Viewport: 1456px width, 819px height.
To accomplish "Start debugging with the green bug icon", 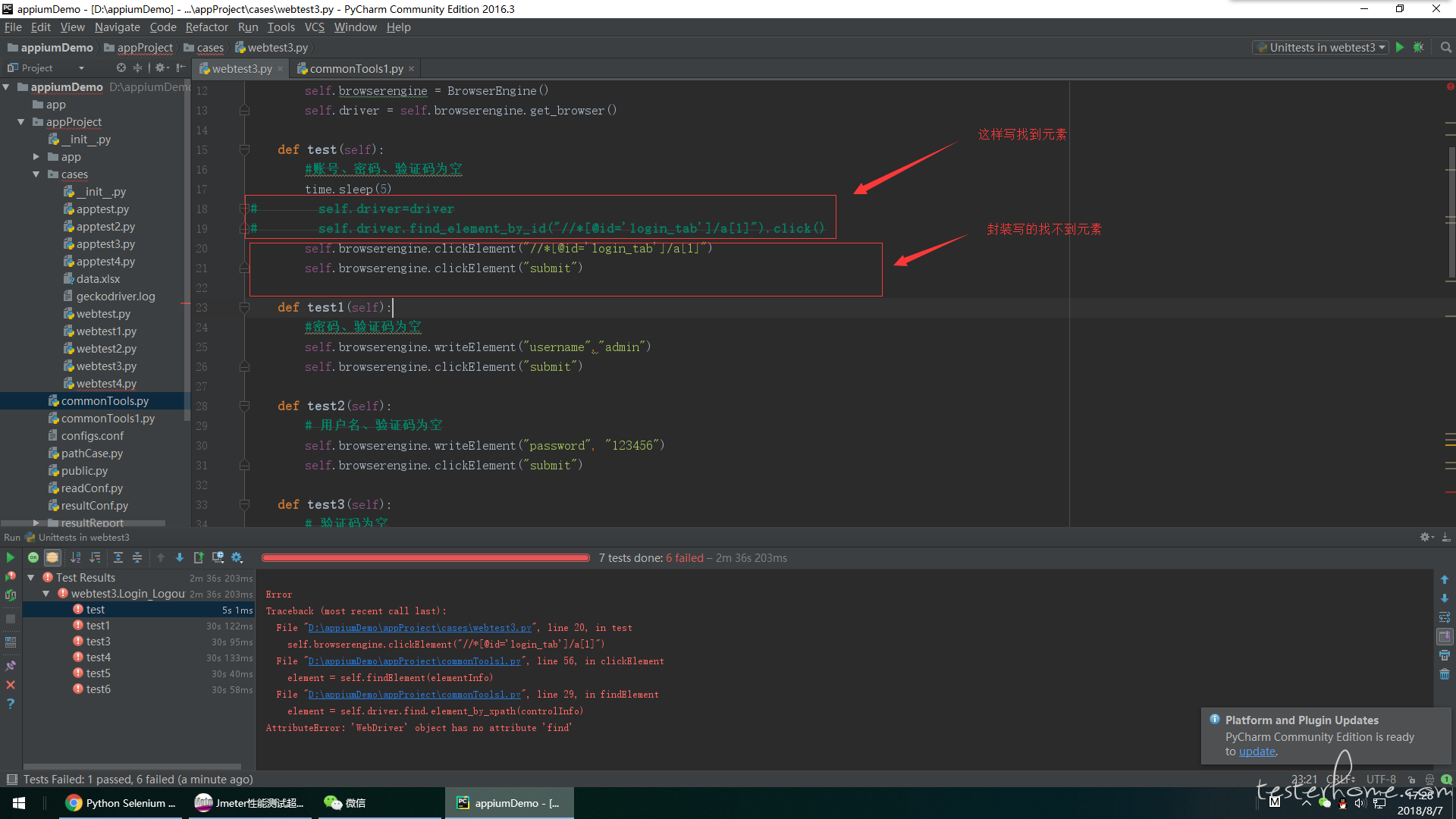I will click(x=1419, y=47).
